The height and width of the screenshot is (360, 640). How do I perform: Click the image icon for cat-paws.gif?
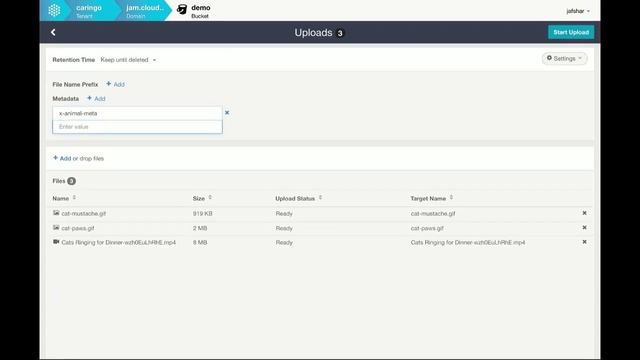point(56,227)
